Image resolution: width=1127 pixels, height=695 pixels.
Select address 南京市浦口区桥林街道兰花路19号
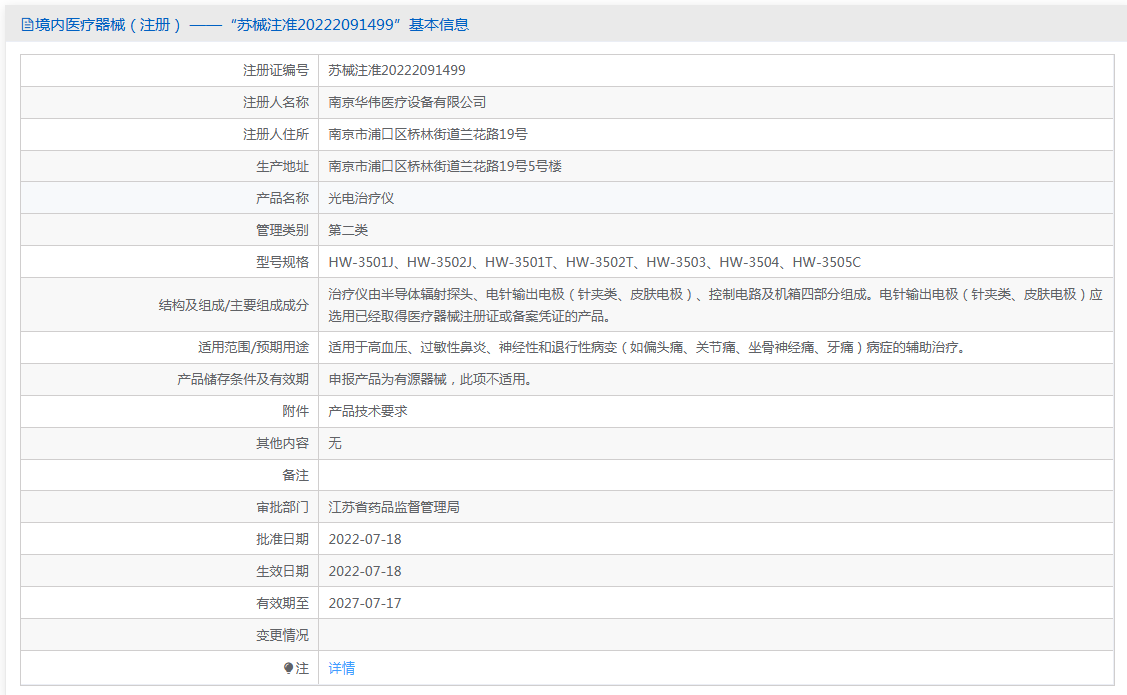[x=428, y=134]
